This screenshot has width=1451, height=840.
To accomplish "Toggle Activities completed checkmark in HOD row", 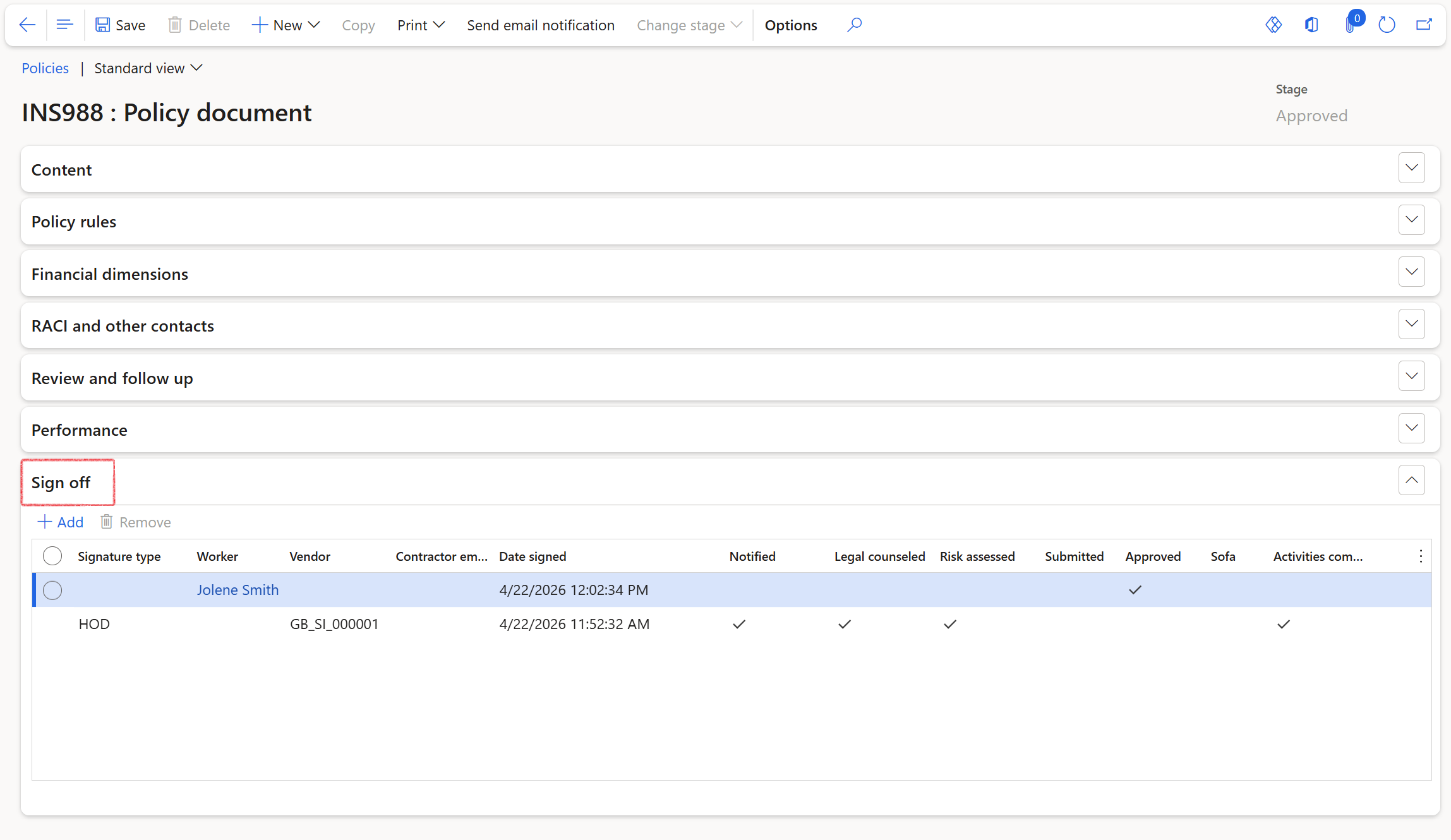I will pyautogui.click(x=1284, y=624).
